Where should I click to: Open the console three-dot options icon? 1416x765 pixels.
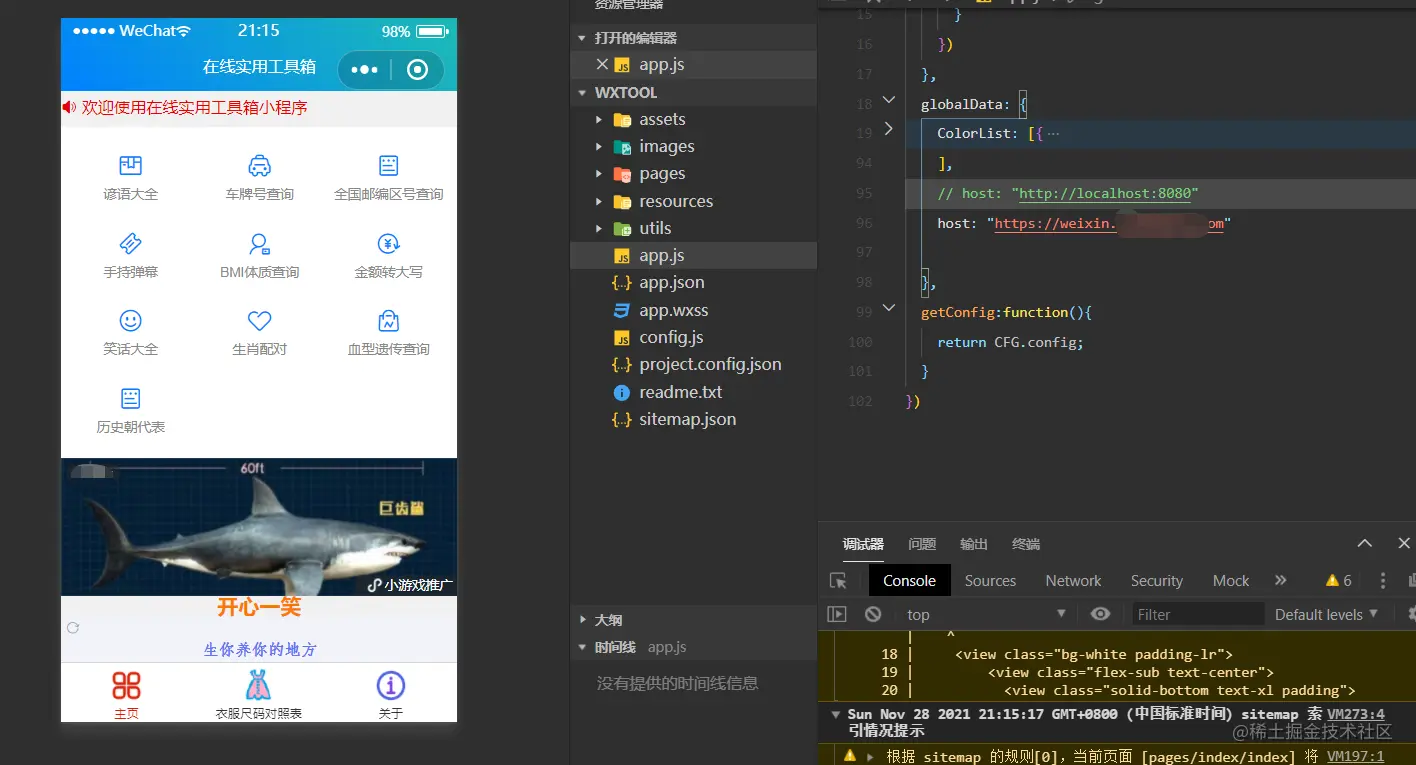1382,580
